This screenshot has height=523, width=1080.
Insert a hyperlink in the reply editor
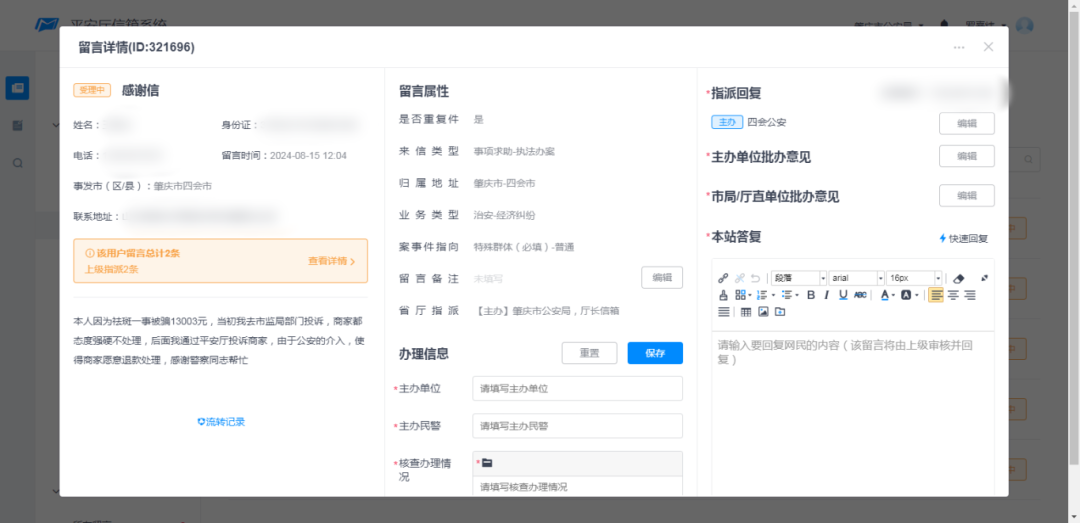[x=723, y=278]
